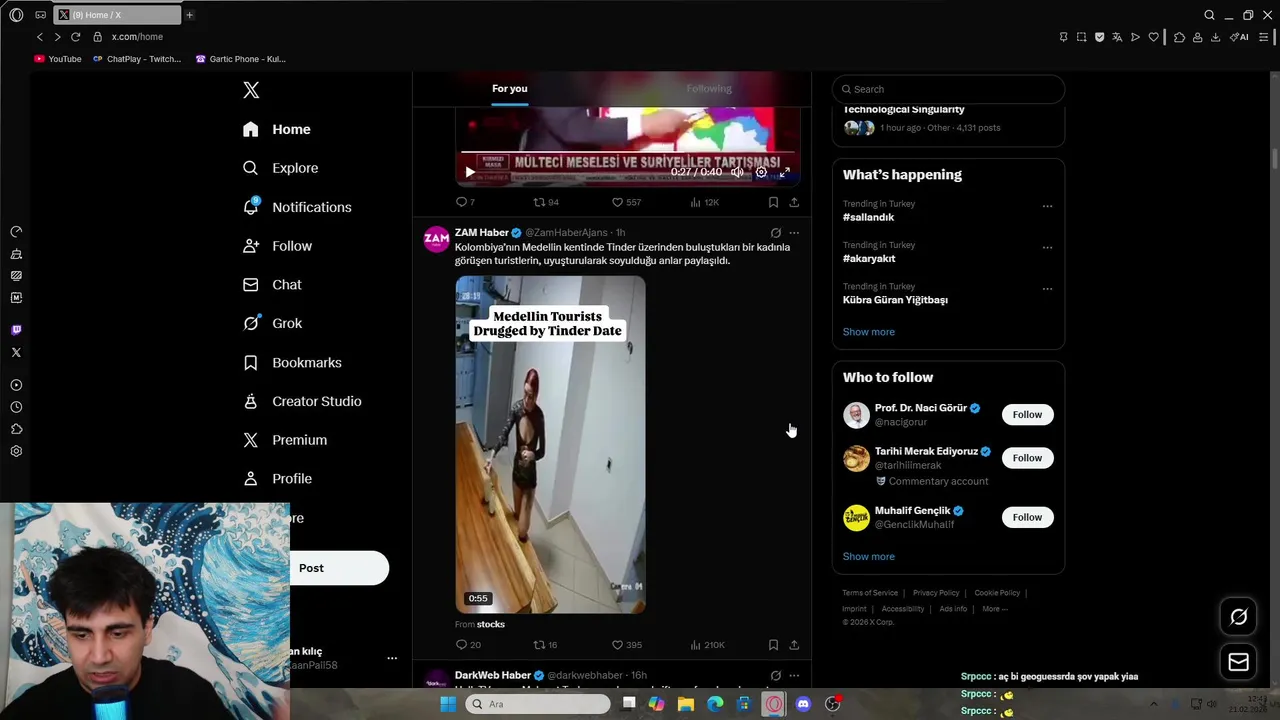Open the YouTube bookmark
This screenshot has width=1280, height=720.
click(x=58, y=59)
